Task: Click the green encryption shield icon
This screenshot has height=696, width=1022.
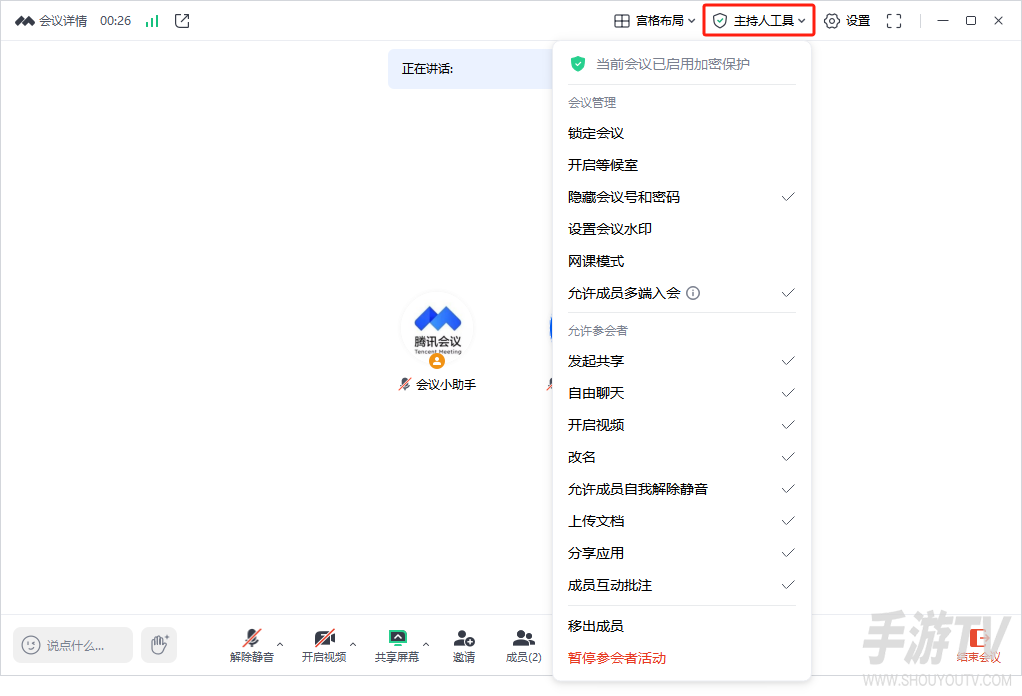Action: [x=577, y=64]
